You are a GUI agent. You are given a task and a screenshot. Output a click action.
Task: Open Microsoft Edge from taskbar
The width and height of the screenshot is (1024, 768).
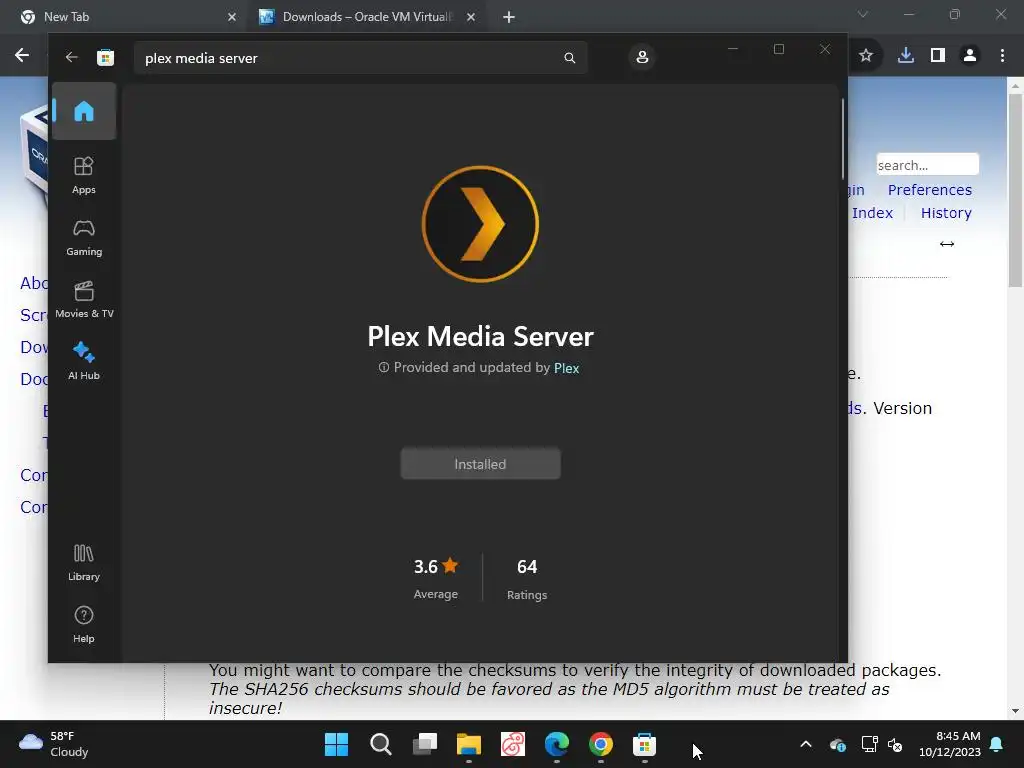pyautogui.click(x=556, y=744)
